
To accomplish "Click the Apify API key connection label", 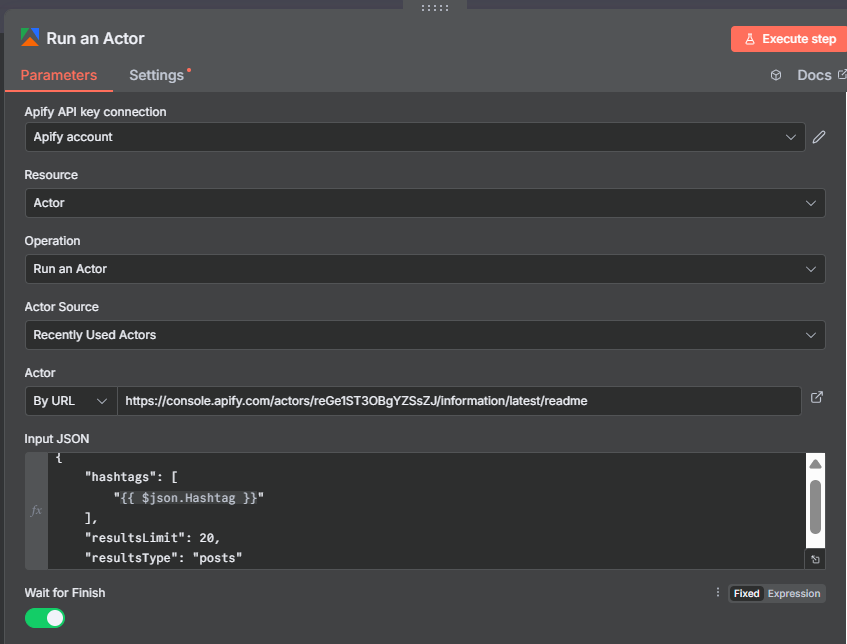I will [x=96, y=112].
